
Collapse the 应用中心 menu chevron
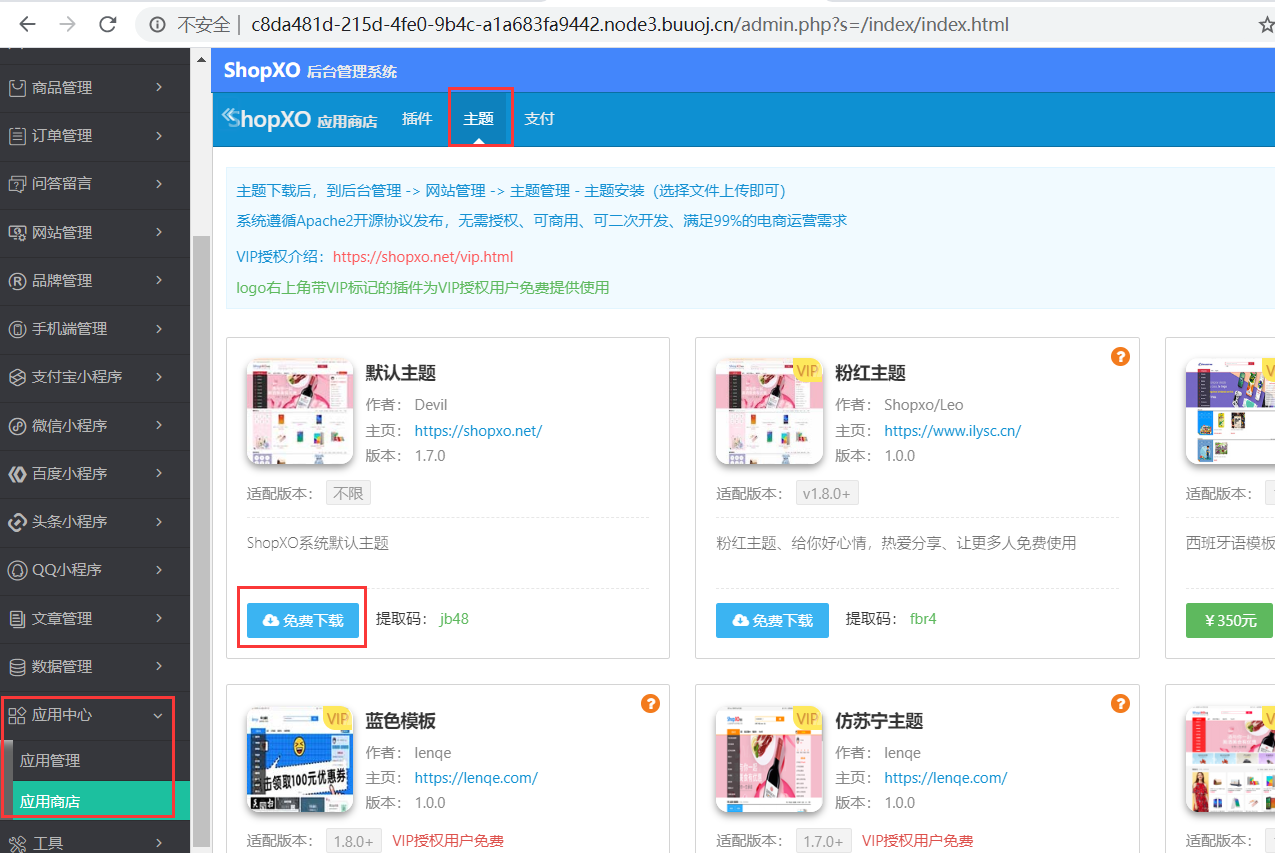pos(157,715)
